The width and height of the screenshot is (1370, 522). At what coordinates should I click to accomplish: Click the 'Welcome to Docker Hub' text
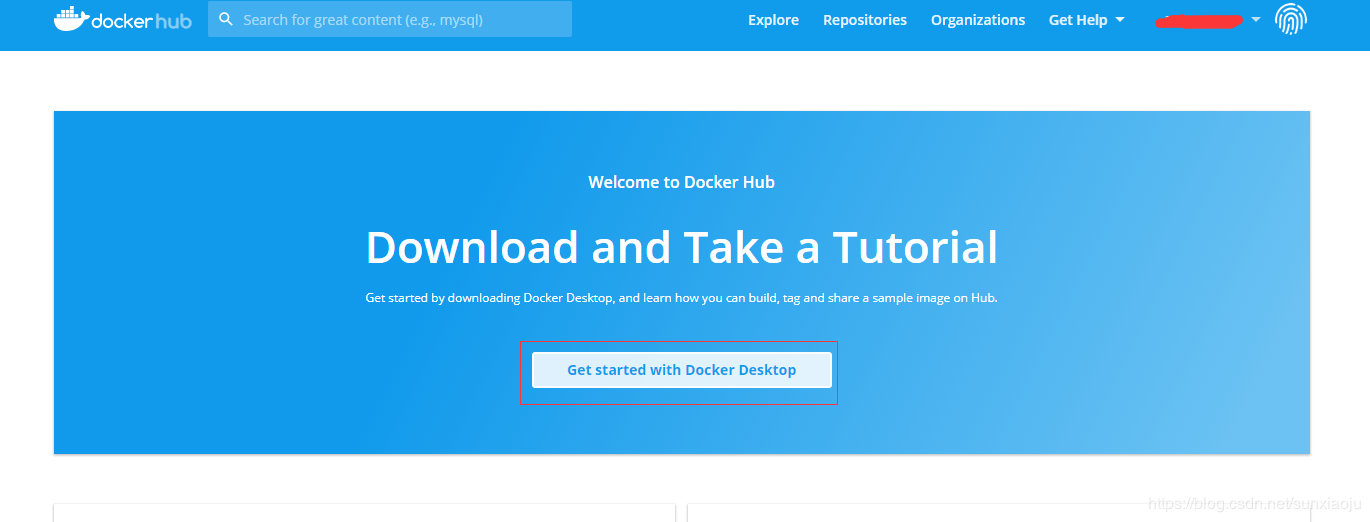(x=682, y=182)
